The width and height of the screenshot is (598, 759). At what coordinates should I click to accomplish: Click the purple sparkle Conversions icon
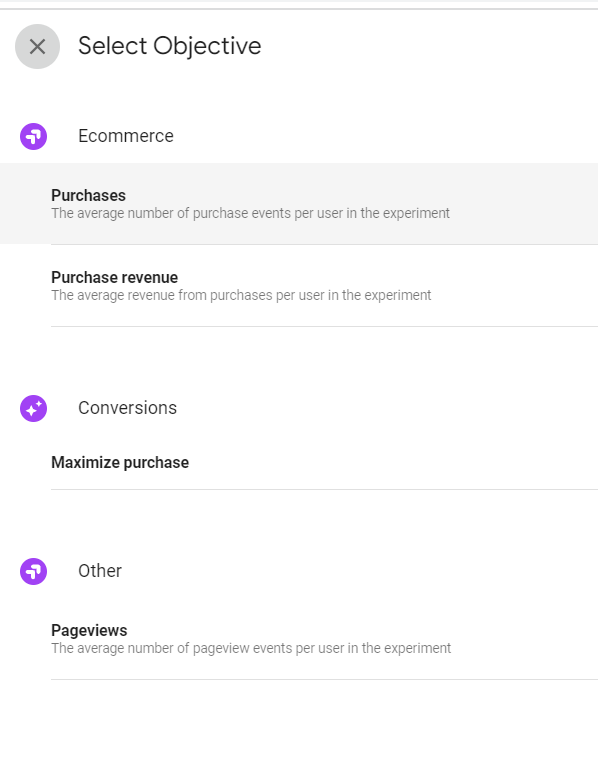33,409
